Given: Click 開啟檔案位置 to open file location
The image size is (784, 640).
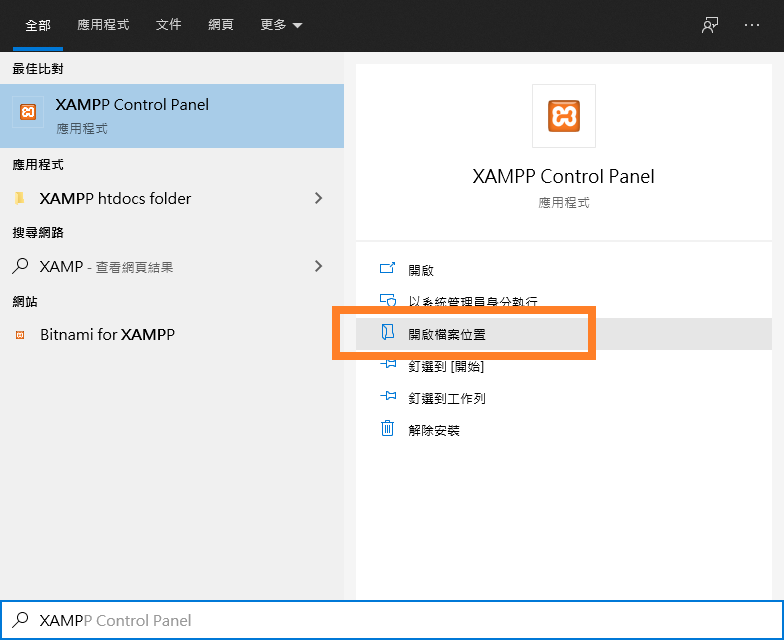Looking at the screenshot, I should tap(564, 334).
